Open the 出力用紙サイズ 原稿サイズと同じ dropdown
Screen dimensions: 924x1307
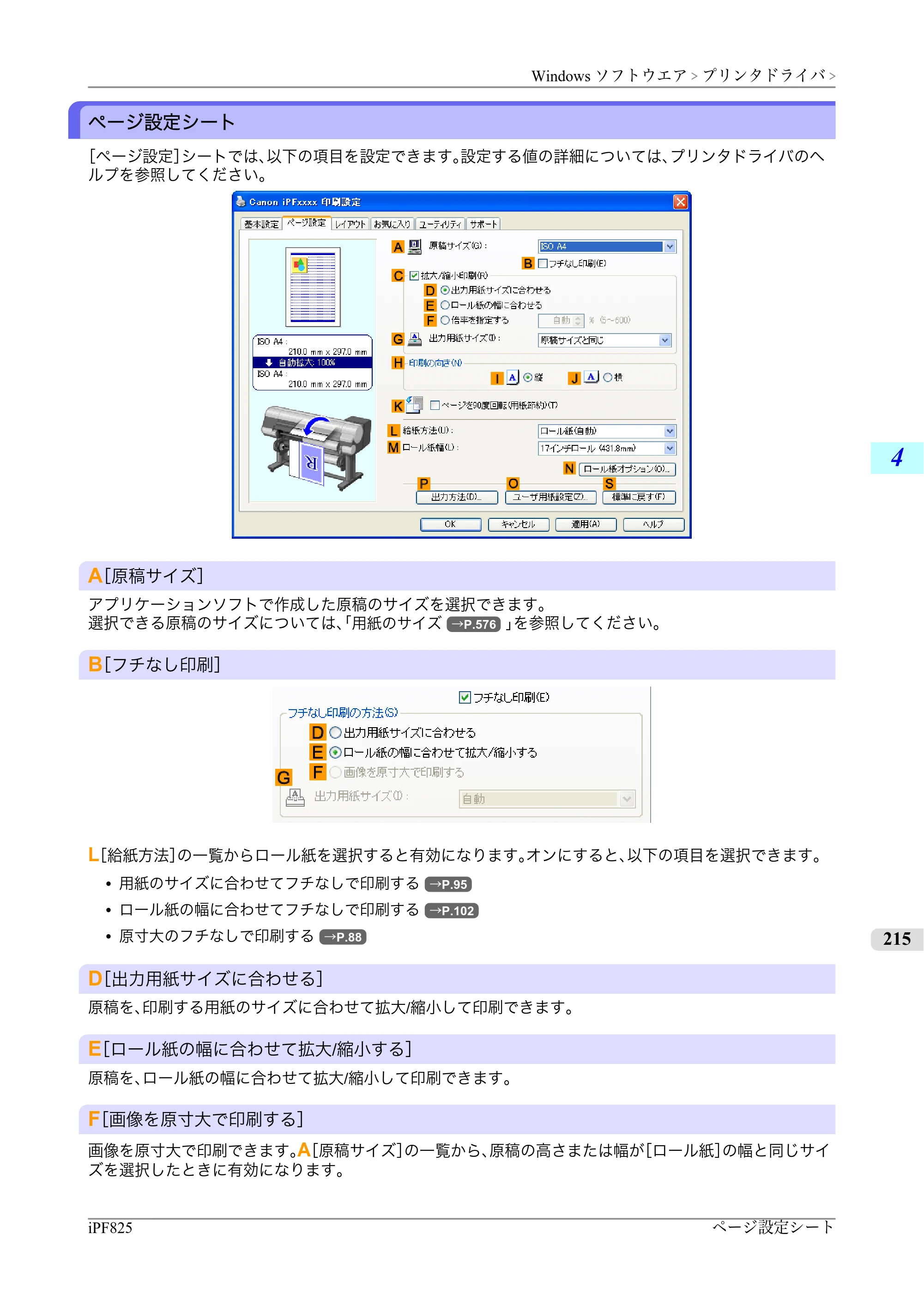point(604,340)
